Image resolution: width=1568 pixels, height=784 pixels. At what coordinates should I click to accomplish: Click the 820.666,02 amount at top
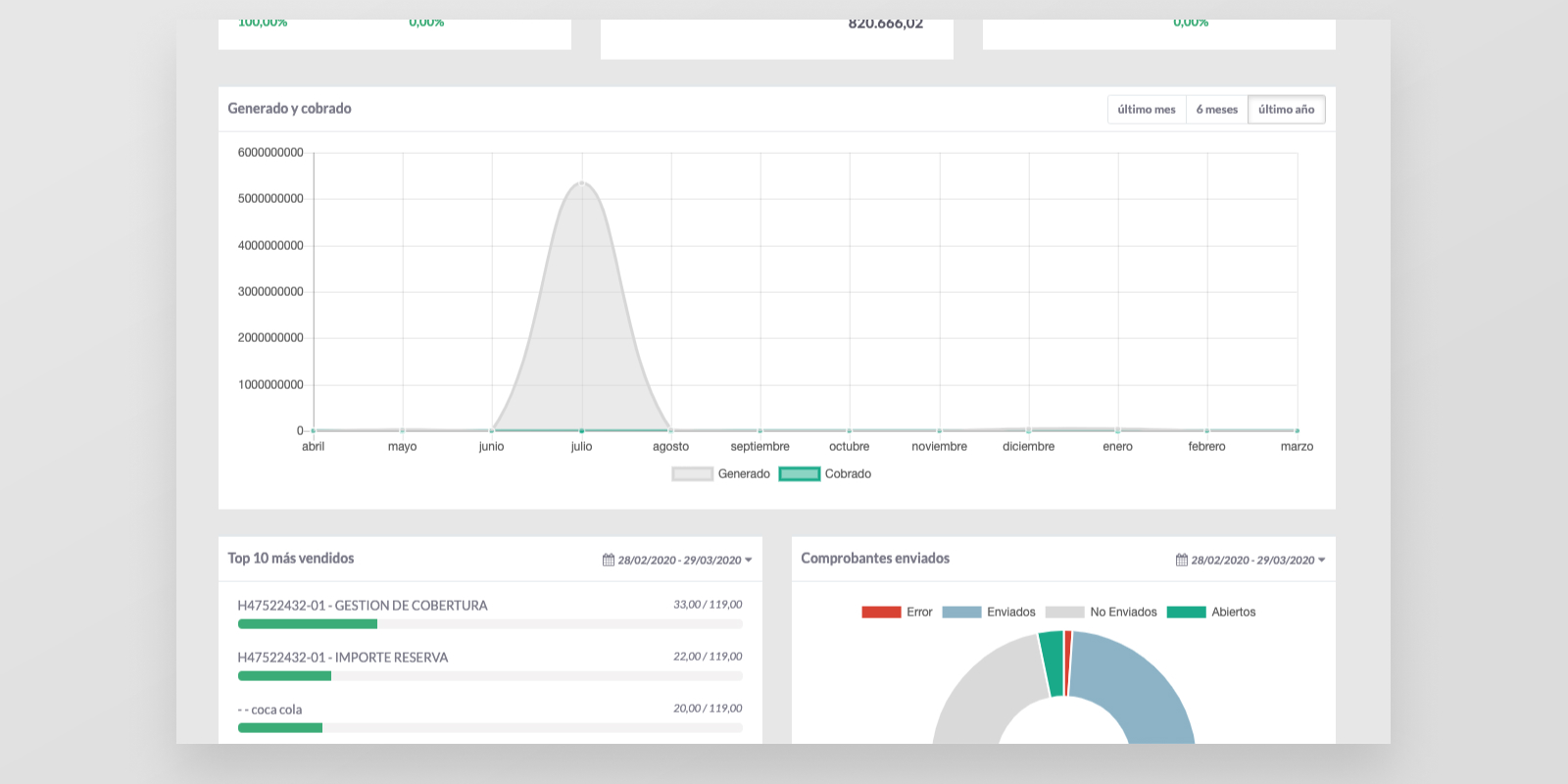coord(886,24)
